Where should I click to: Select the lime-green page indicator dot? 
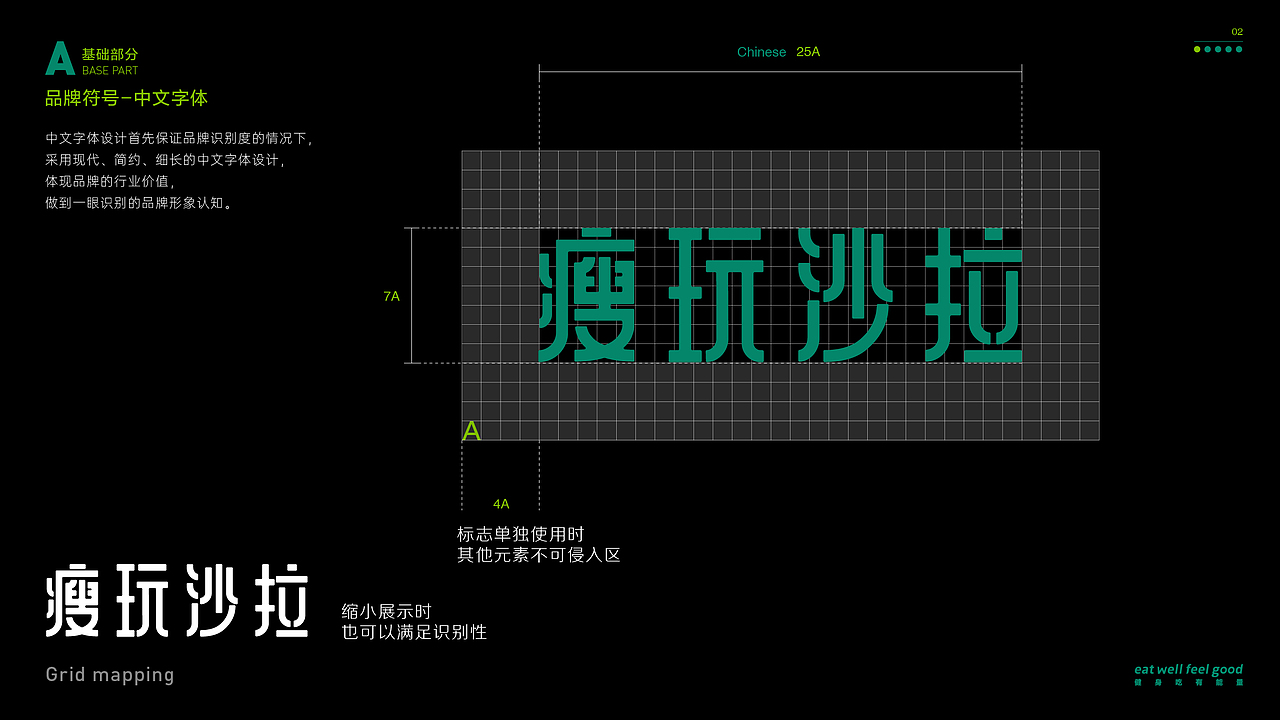[1197, 49]
